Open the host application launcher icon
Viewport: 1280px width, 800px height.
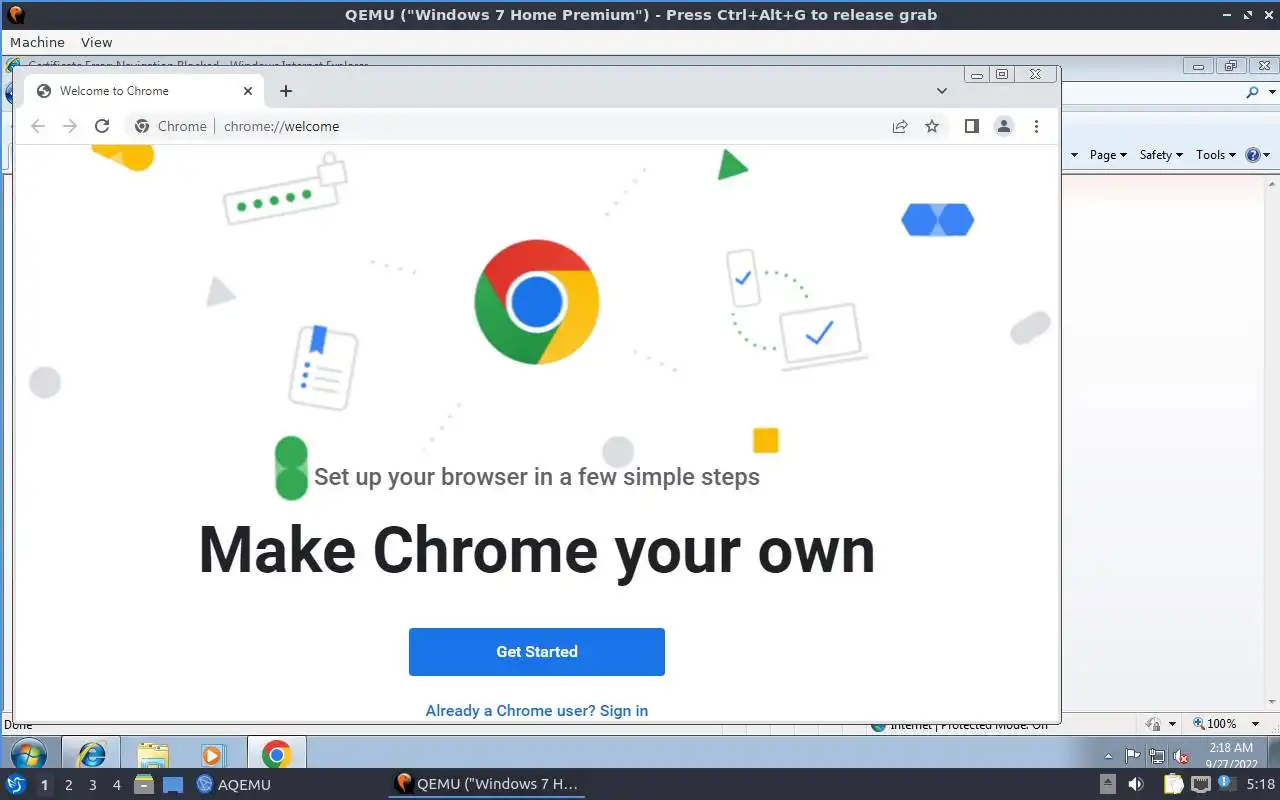click(16, 784)
